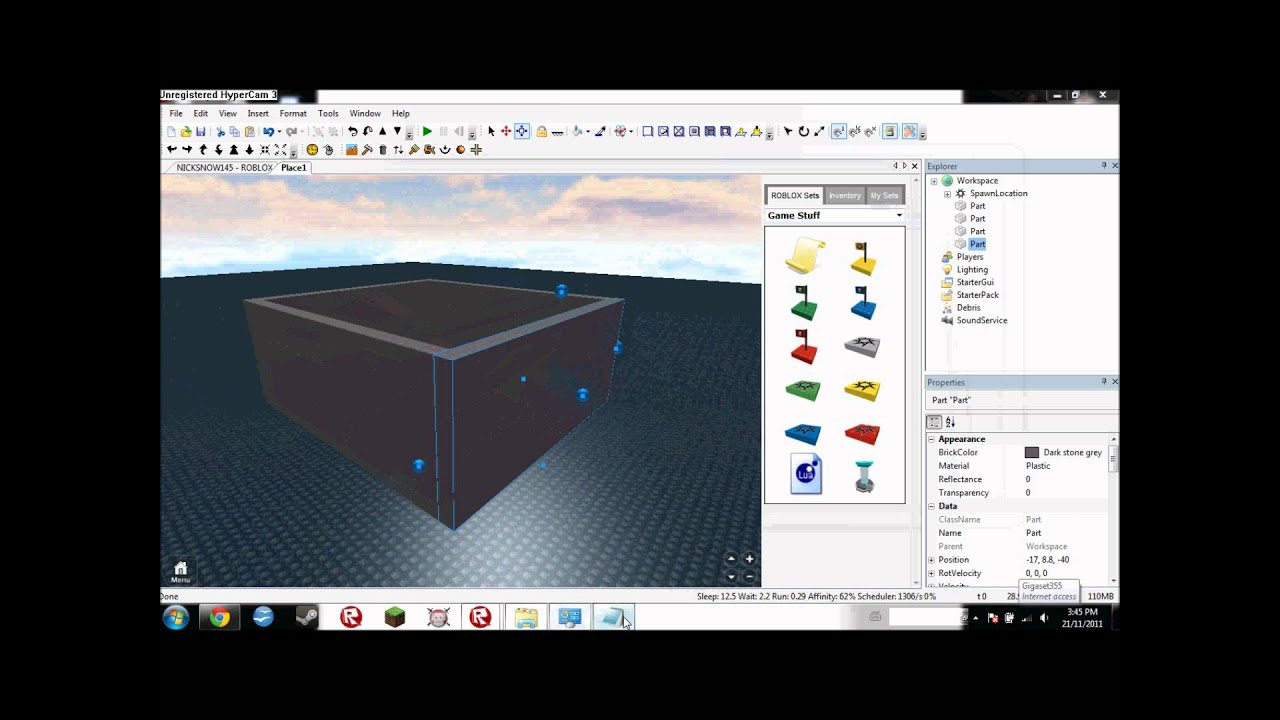Open the Insert menu
This screenshot has width=1280, height=720.
click(x=258, y=114)
